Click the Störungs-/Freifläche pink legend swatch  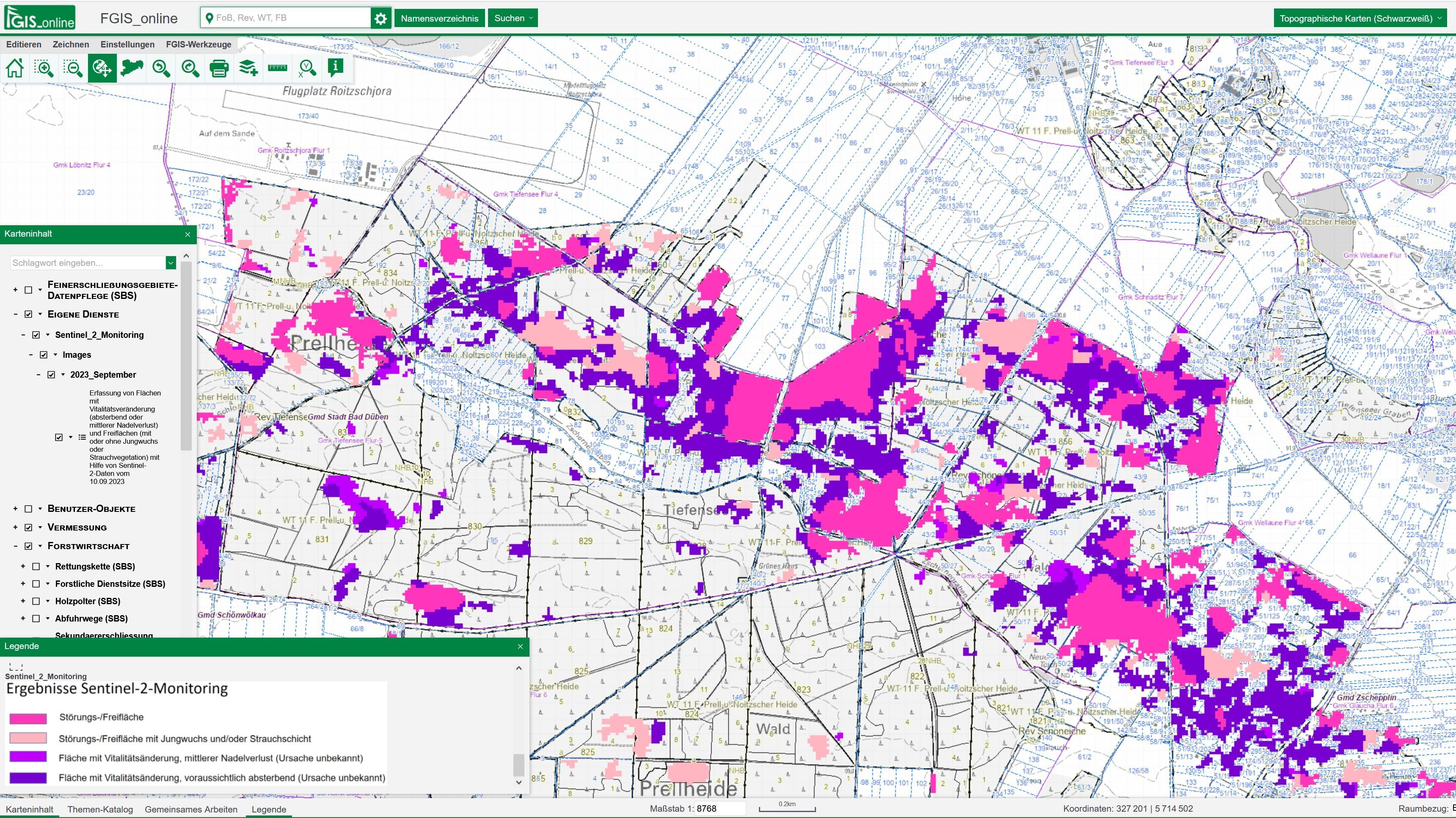pos(28,718)
